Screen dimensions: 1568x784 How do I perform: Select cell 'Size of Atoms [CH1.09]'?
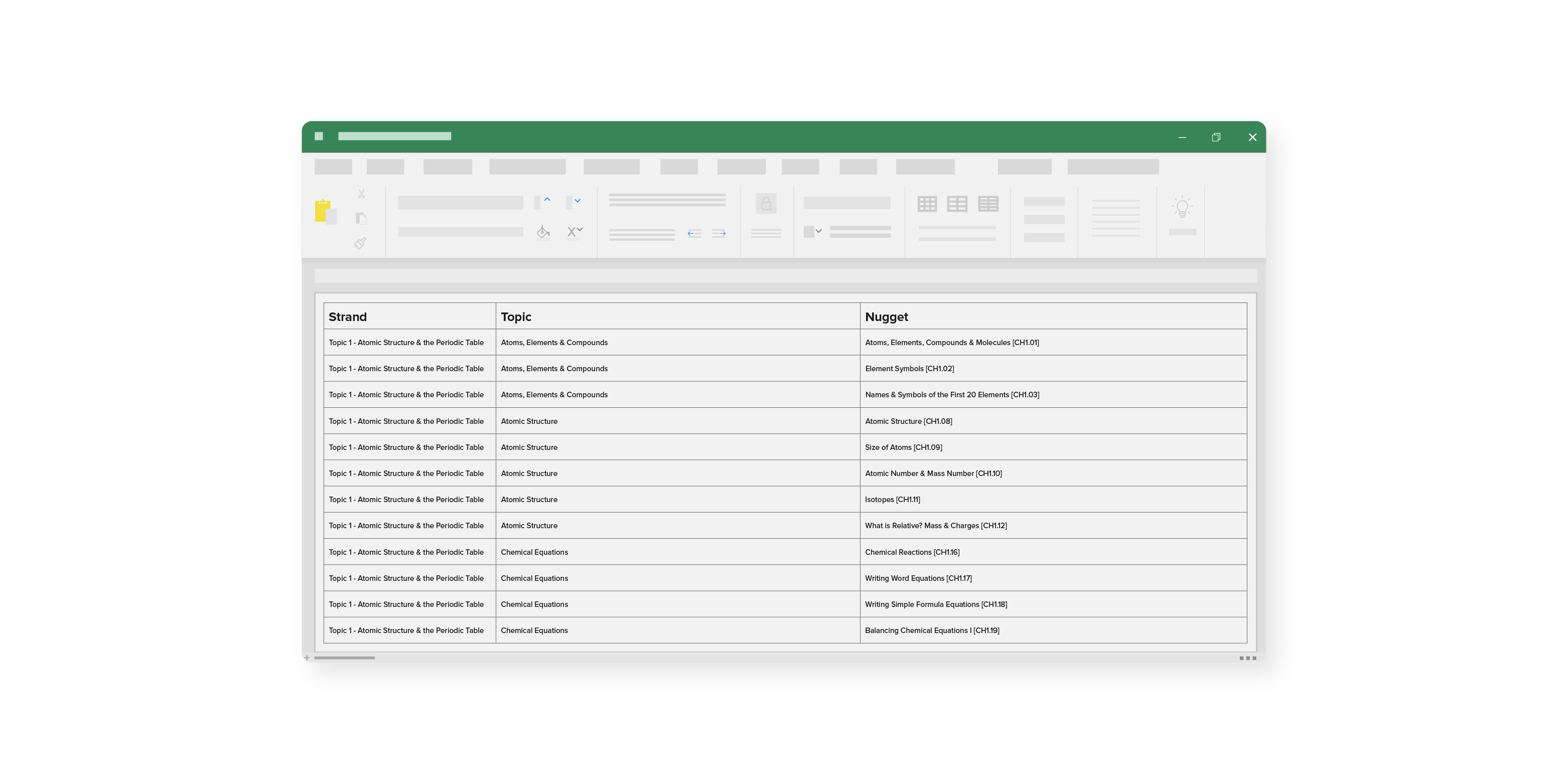coord(1053,447)
